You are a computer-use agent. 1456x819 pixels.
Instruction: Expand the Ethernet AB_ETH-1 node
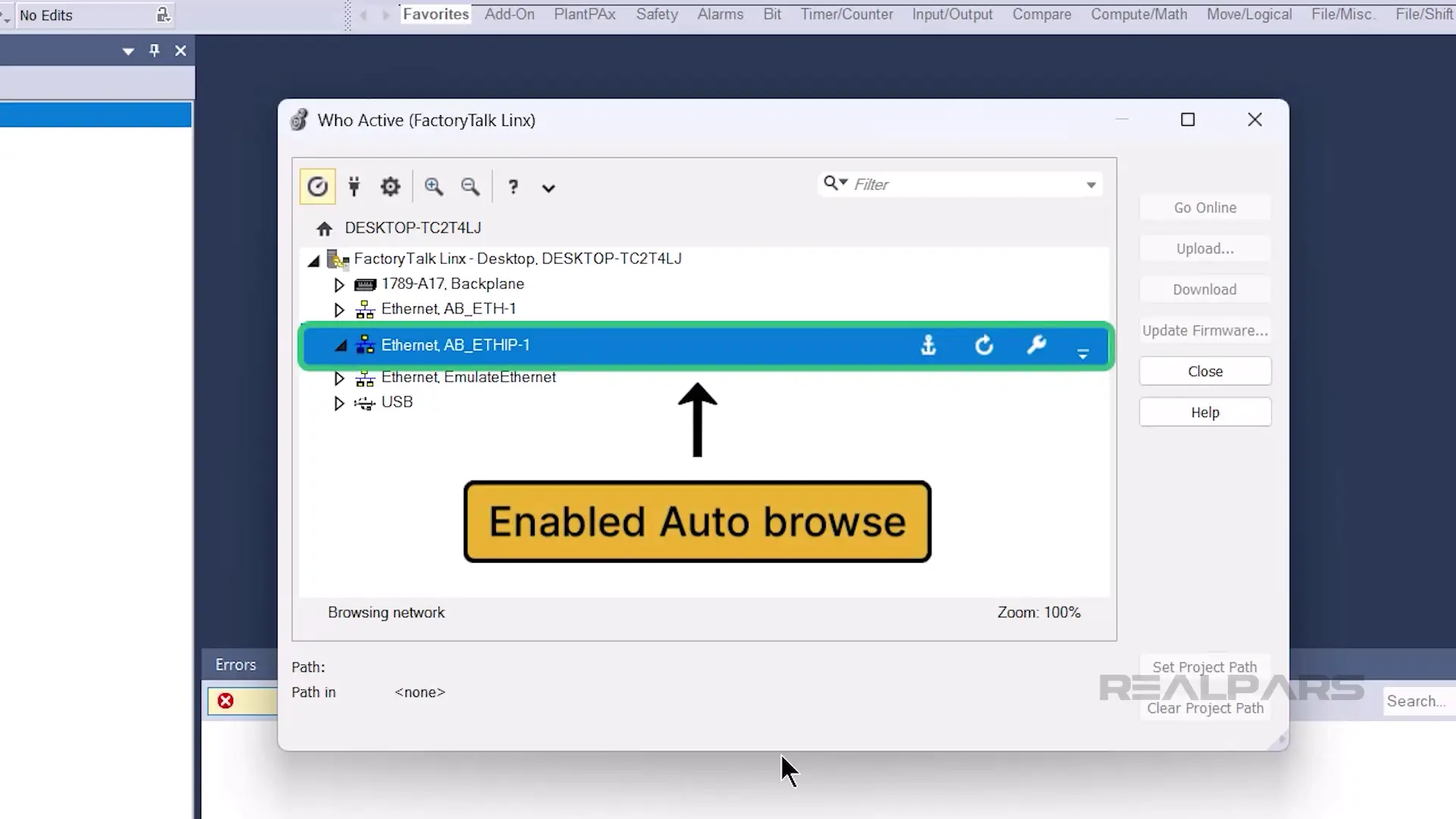[x=339, y=309]
